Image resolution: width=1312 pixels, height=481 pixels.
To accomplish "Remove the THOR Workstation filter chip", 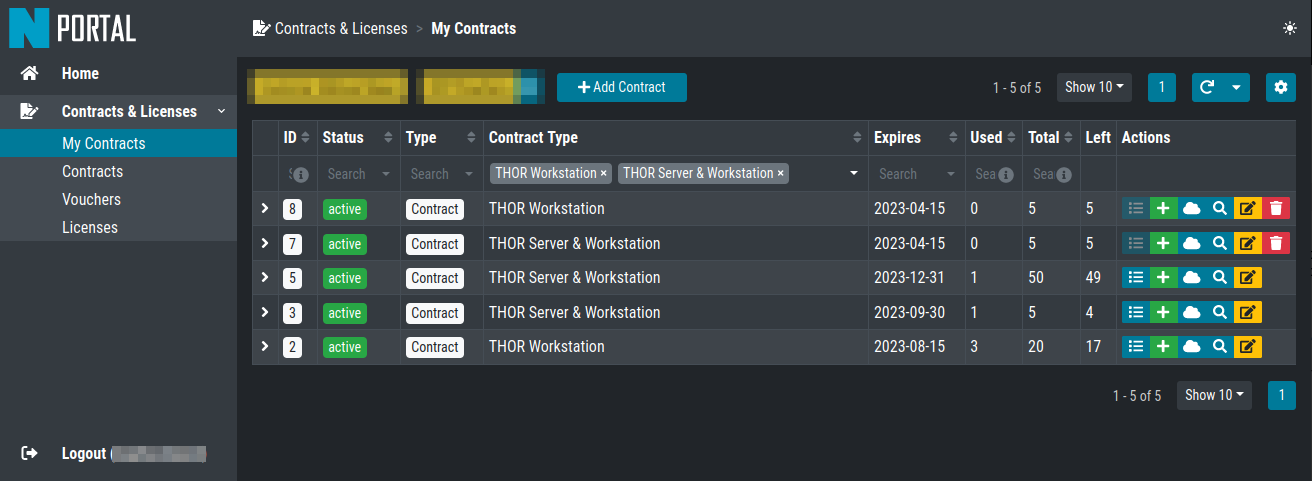I will pos(603,174).
